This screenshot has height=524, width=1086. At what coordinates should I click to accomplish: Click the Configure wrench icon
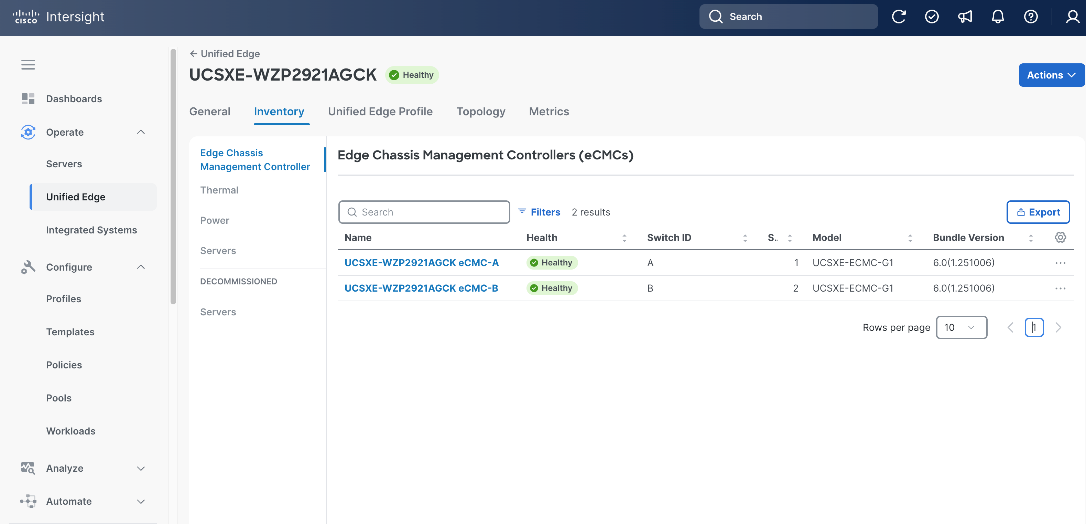[x=28, y=267]
